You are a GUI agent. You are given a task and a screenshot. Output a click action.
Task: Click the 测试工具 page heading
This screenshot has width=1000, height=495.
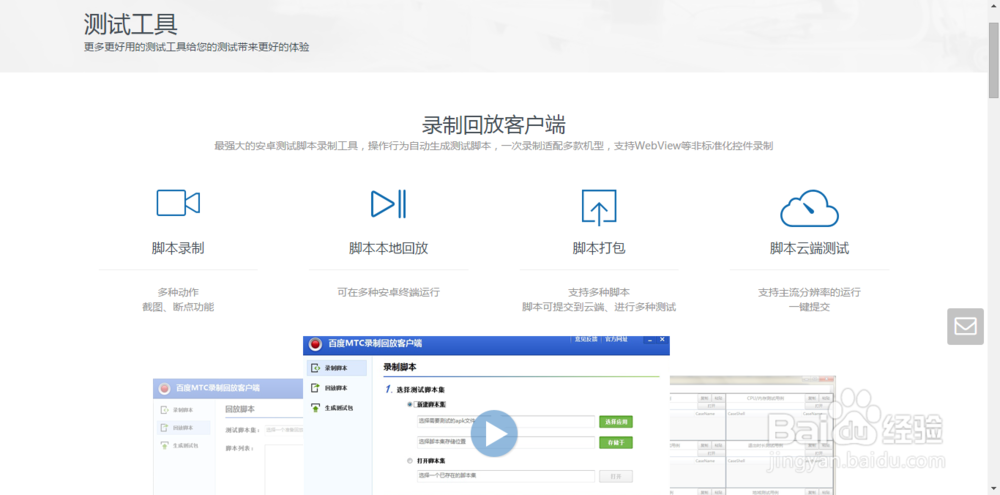tap(130, 24)
